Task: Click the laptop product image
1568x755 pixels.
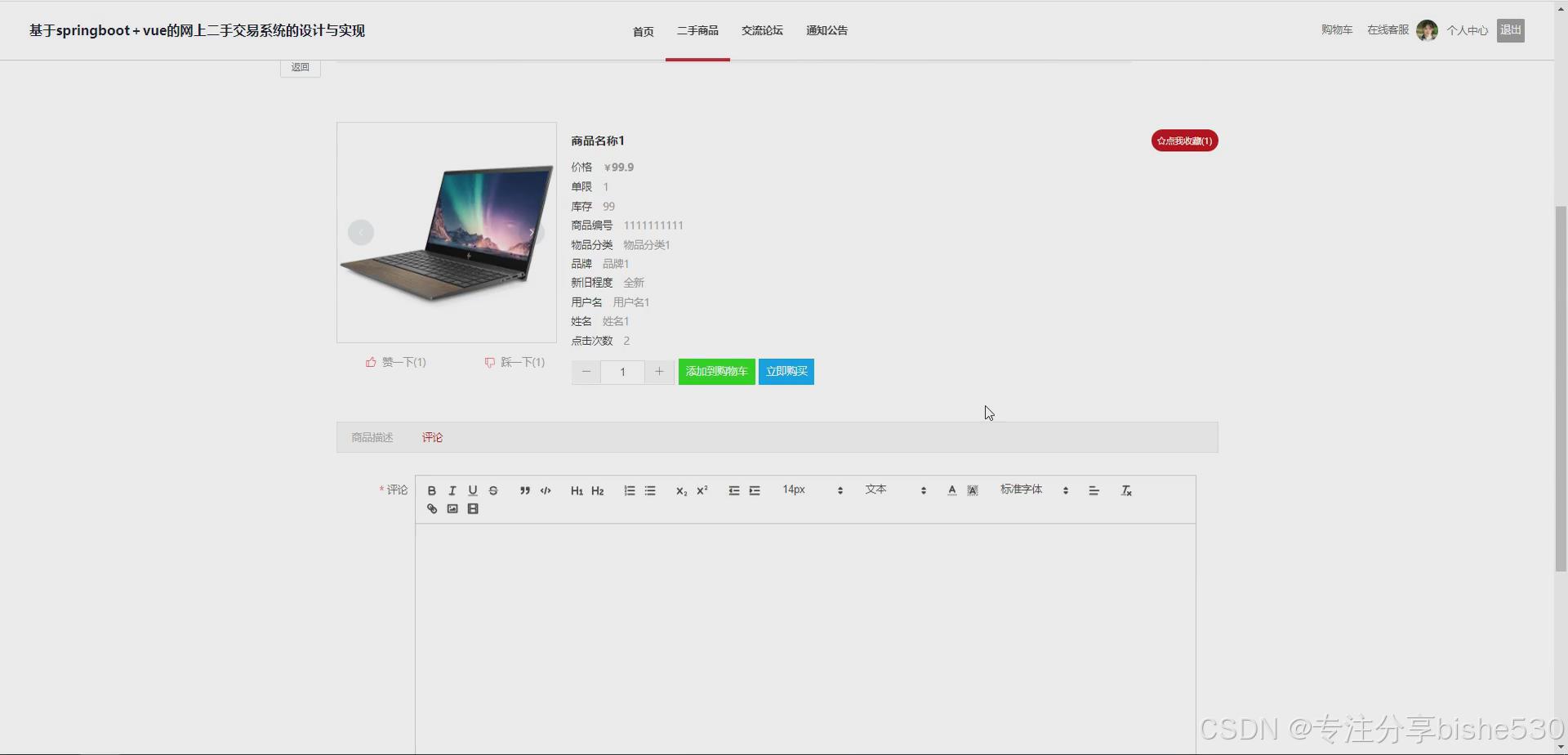Action: [447, 232]
